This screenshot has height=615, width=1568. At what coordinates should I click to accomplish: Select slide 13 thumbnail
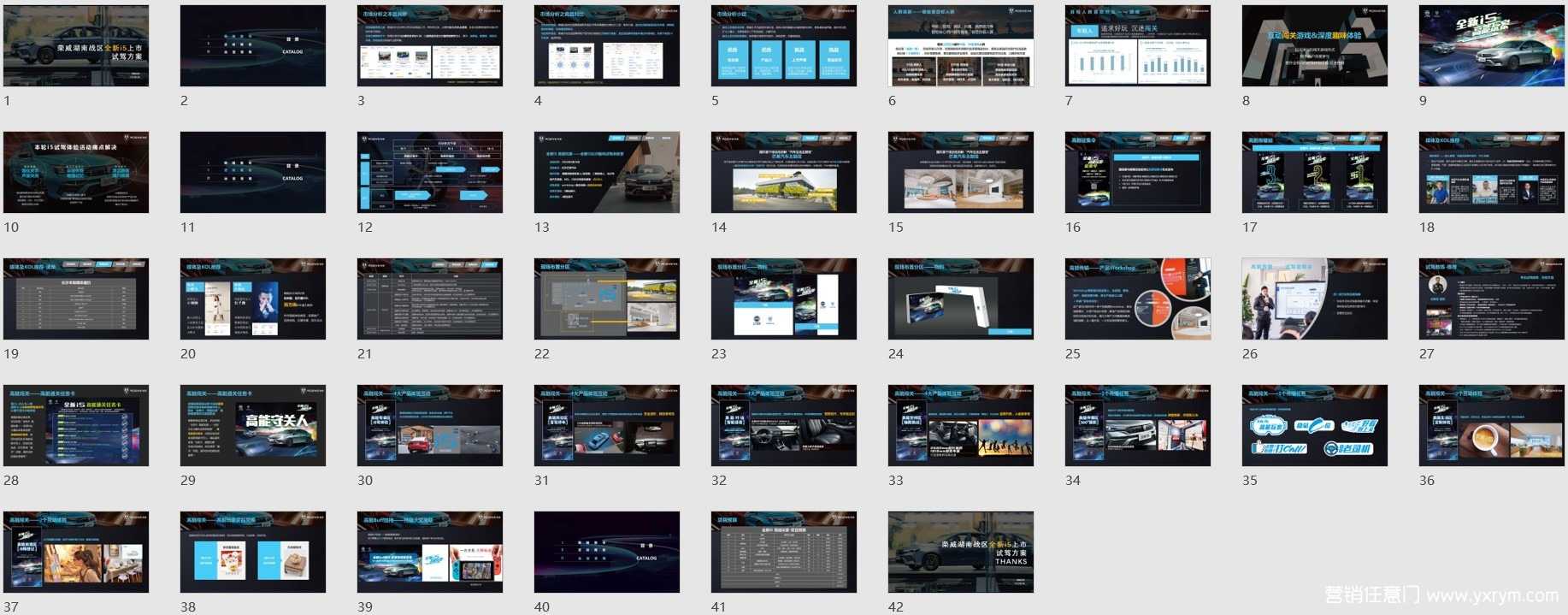607,172
